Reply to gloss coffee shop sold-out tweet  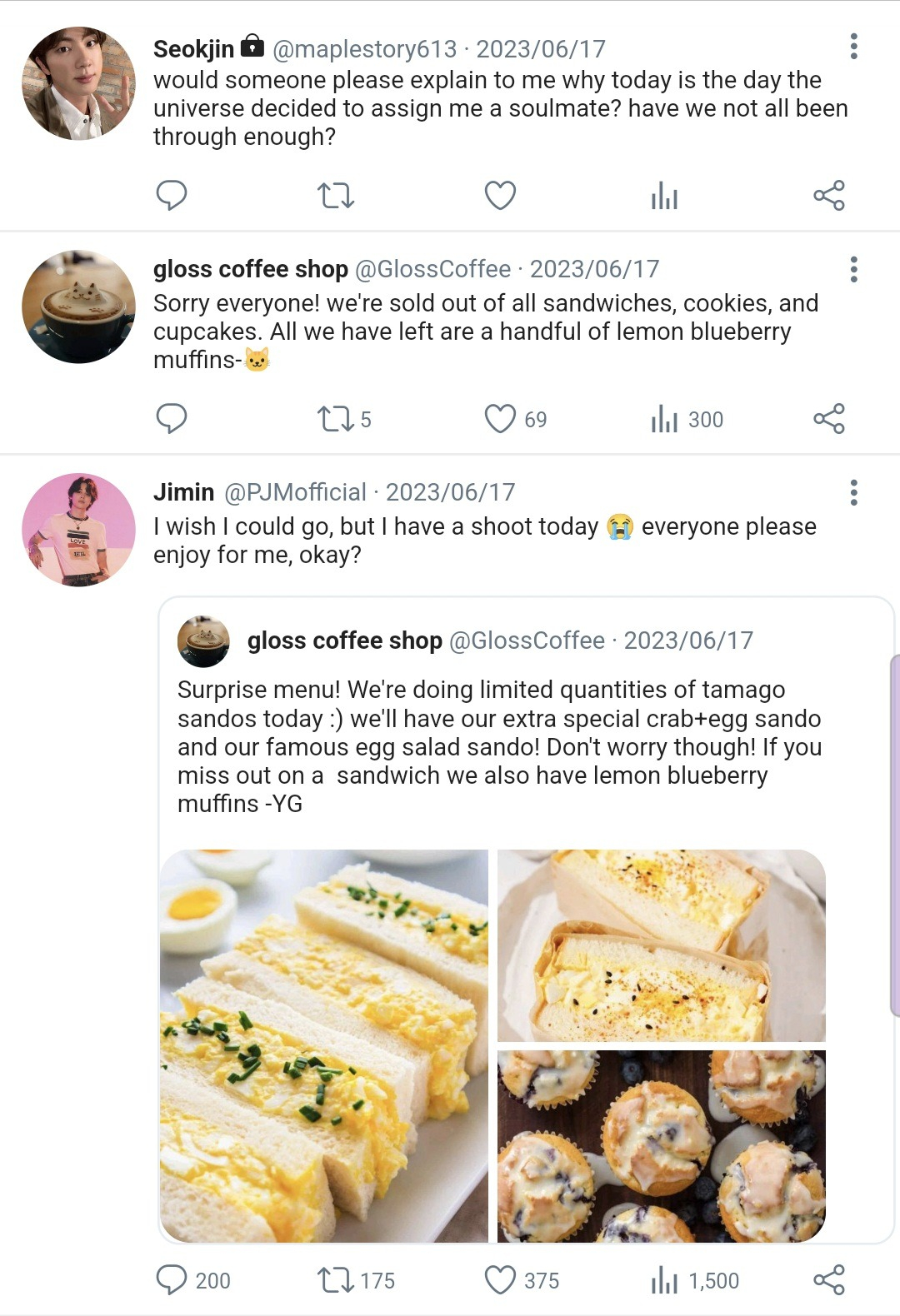coord(172,419)
